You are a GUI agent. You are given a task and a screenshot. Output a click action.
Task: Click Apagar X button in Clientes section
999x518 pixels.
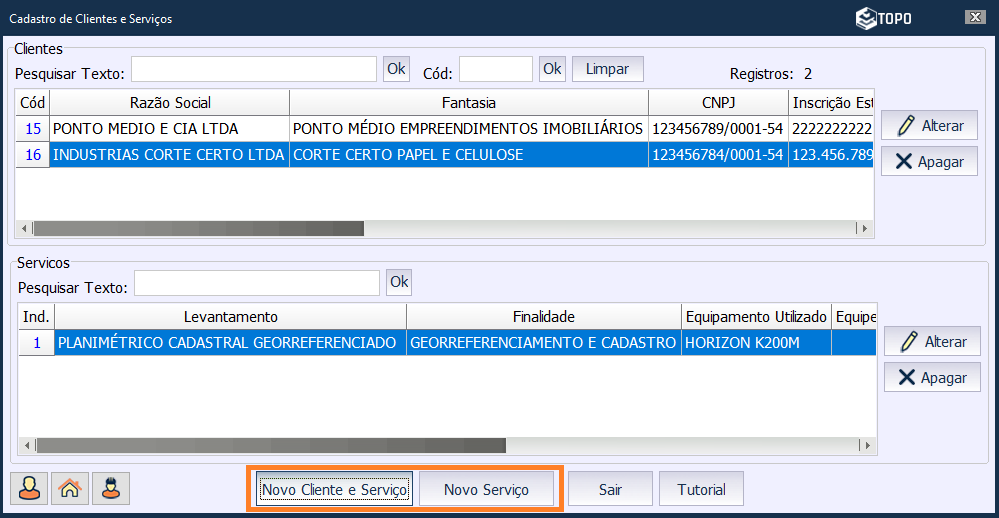[x=929, y=161]
